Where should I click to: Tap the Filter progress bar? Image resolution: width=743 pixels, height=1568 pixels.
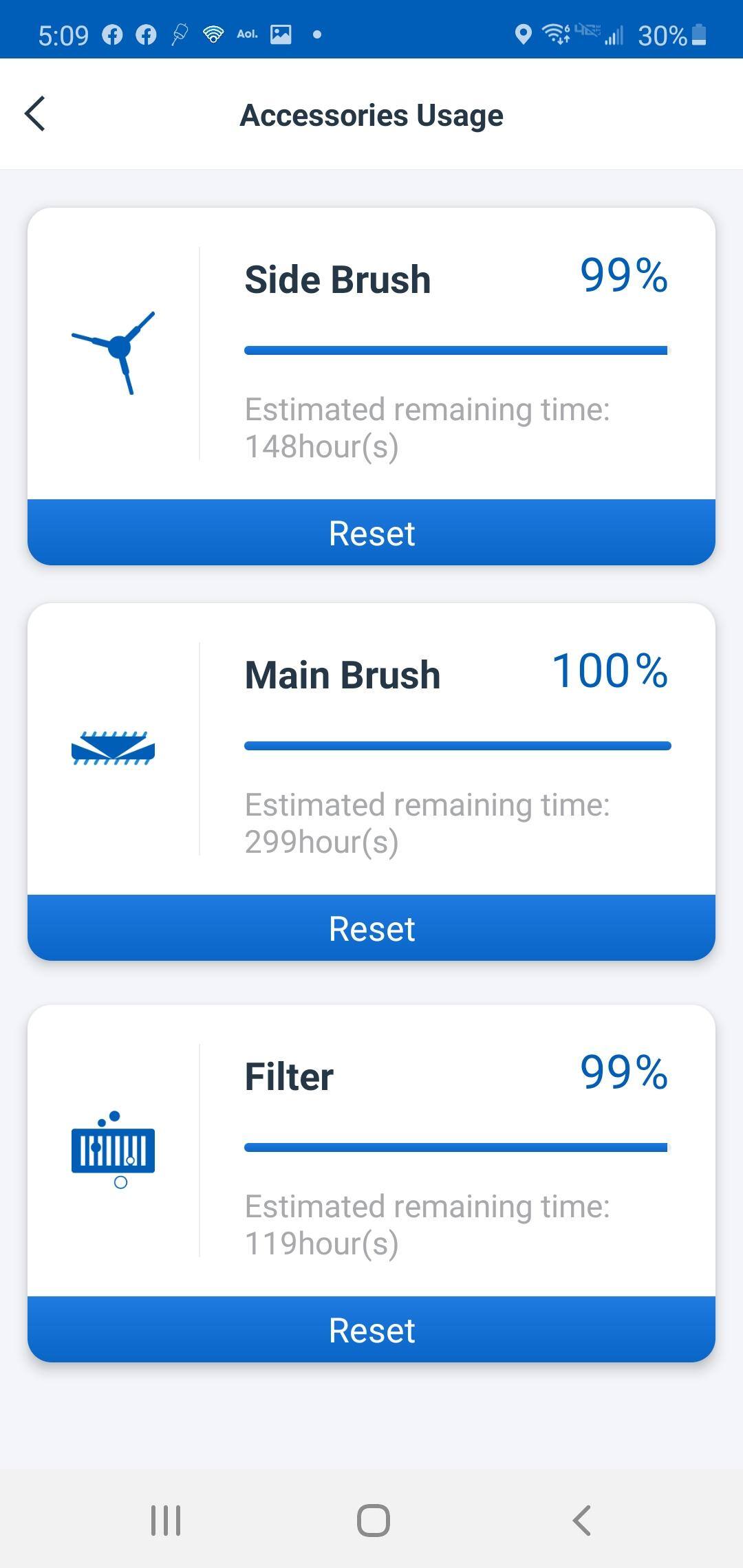point(457,1147)
